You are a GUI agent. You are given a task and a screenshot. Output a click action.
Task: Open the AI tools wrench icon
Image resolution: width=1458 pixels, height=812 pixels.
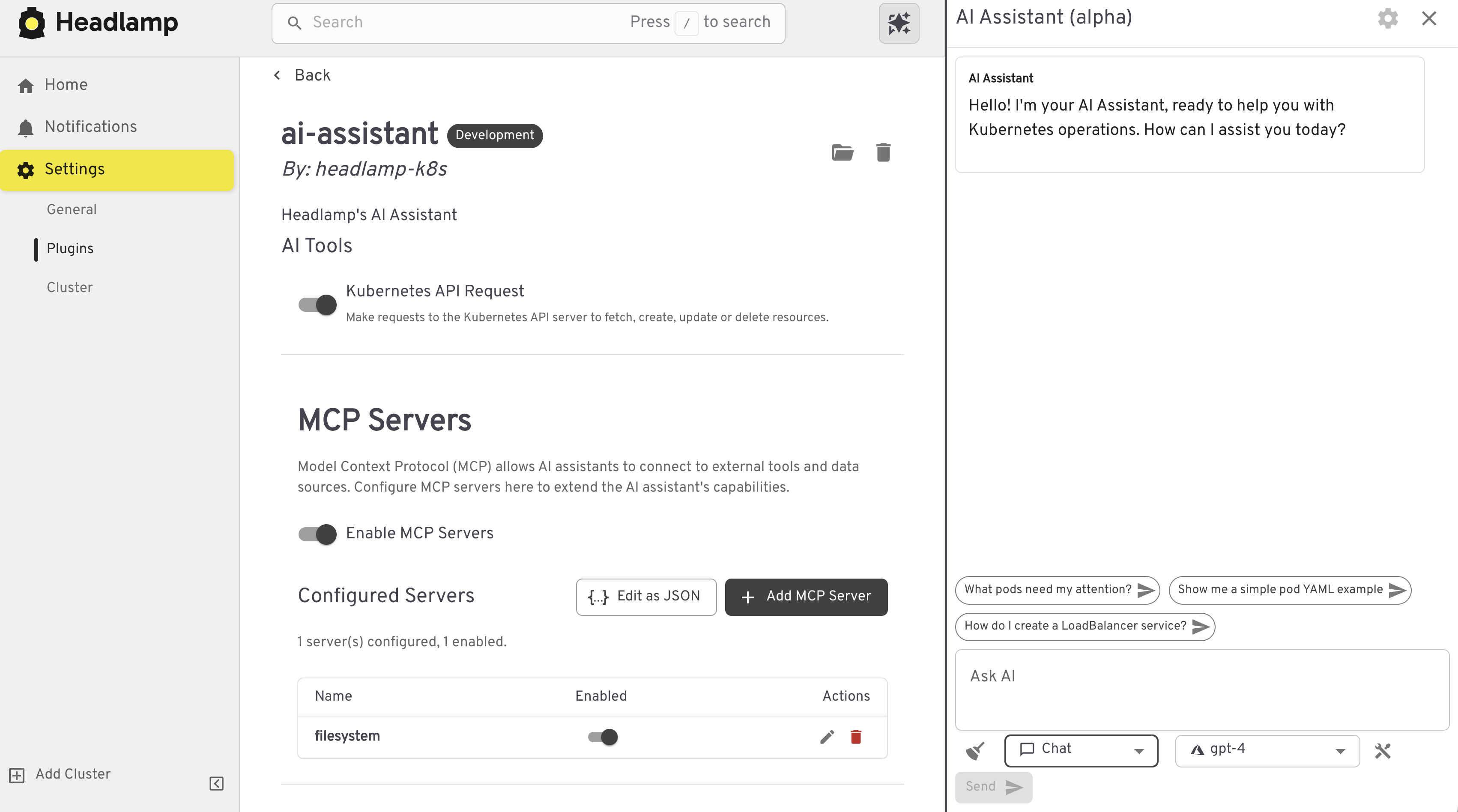point(1382,751)
